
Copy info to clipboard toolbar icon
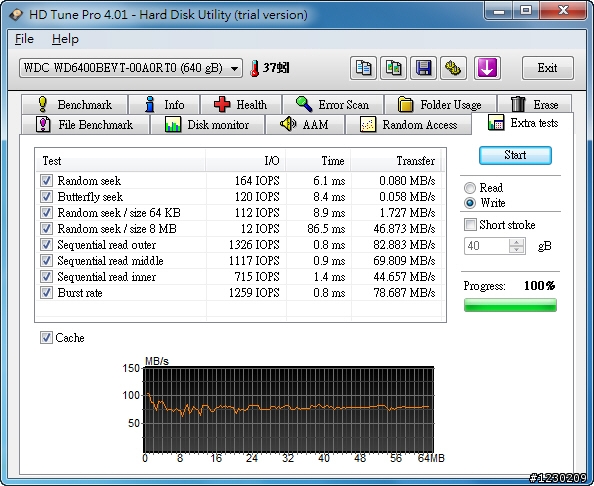[x=363, y=68]
